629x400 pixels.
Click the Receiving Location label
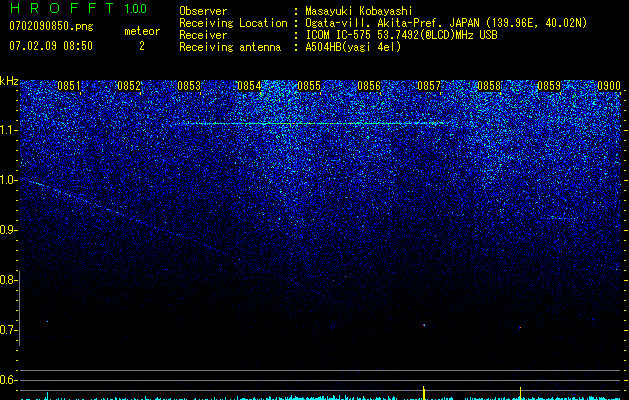pyautogui.click(x=233, y=23)
